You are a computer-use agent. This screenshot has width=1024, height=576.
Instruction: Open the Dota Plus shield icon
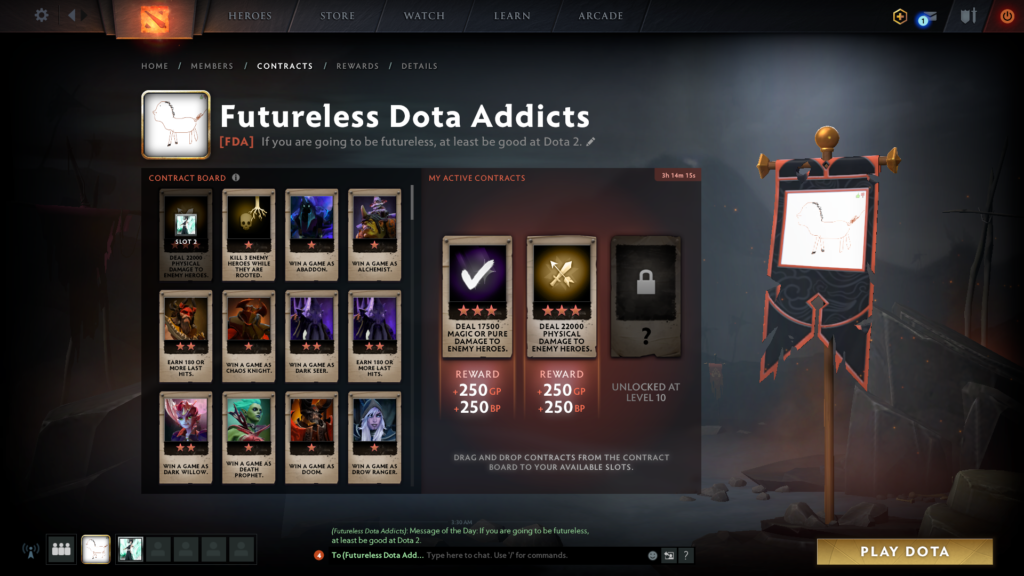pos(900,16)
